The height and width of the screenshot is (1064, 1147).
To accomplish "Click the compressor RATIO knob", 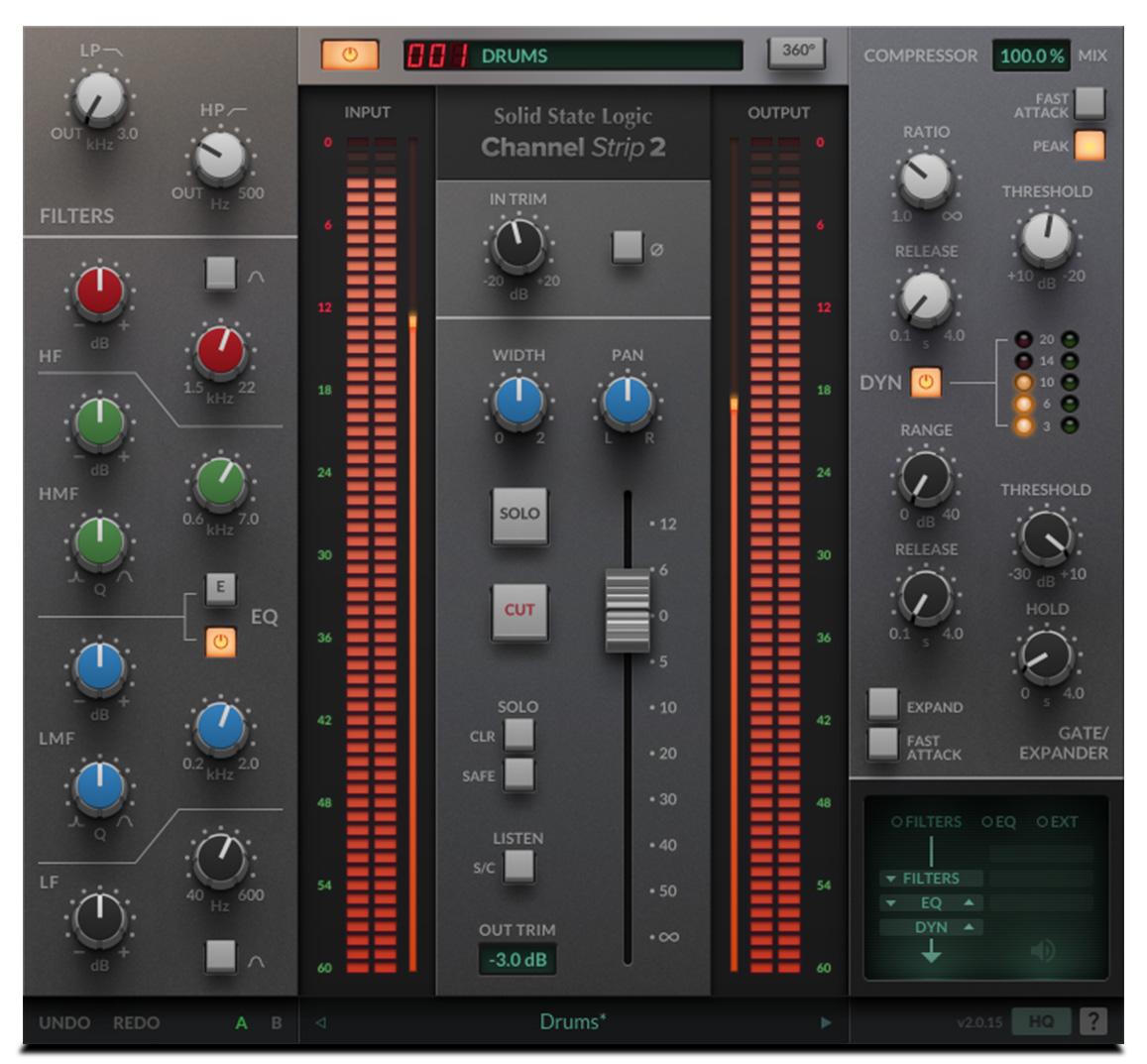I will (925, 178).
